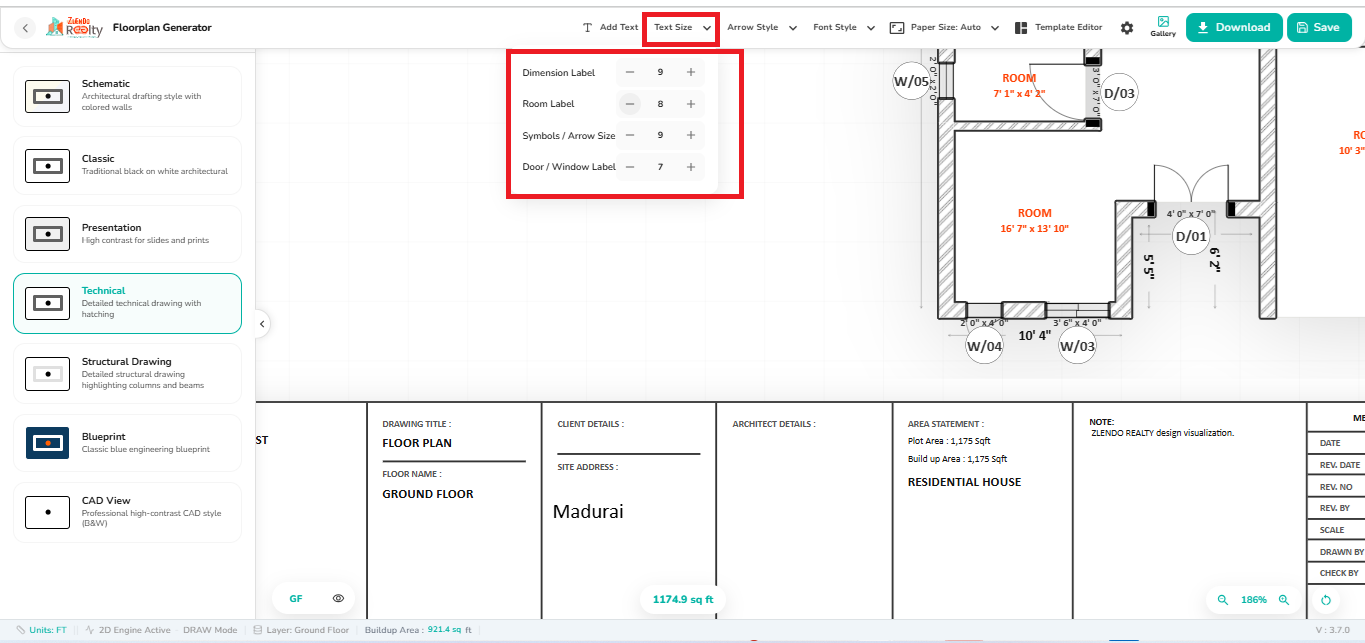Viewport: 1365px width, 643px height.
Task: Click DRAW Mode status
Action: 210,630
